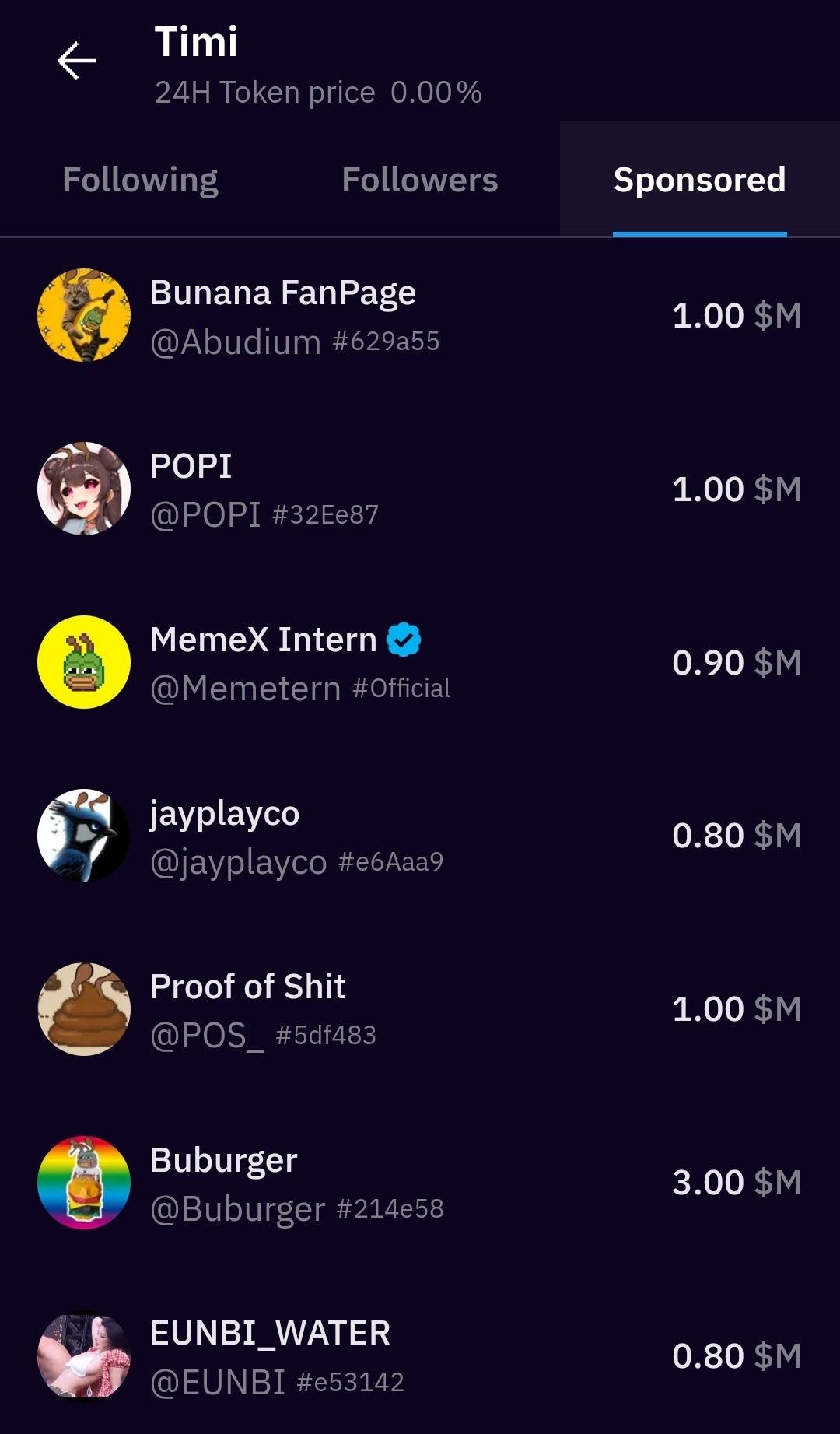Switch to the Following tab
Viewport: 840px width, 1434px height.
coord(140,180)
